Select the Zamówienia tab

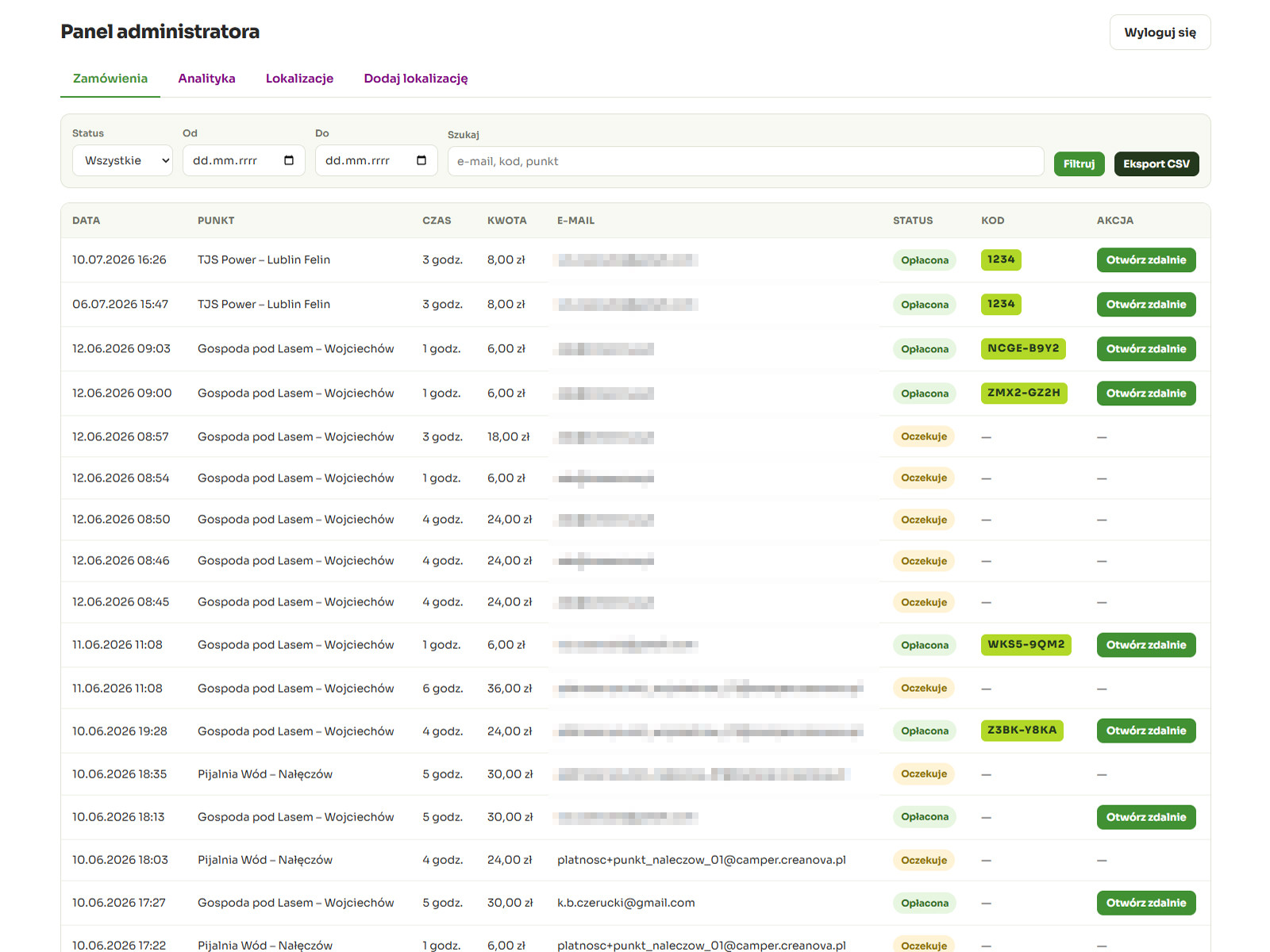pyautogui.click(x=110, y=79)
